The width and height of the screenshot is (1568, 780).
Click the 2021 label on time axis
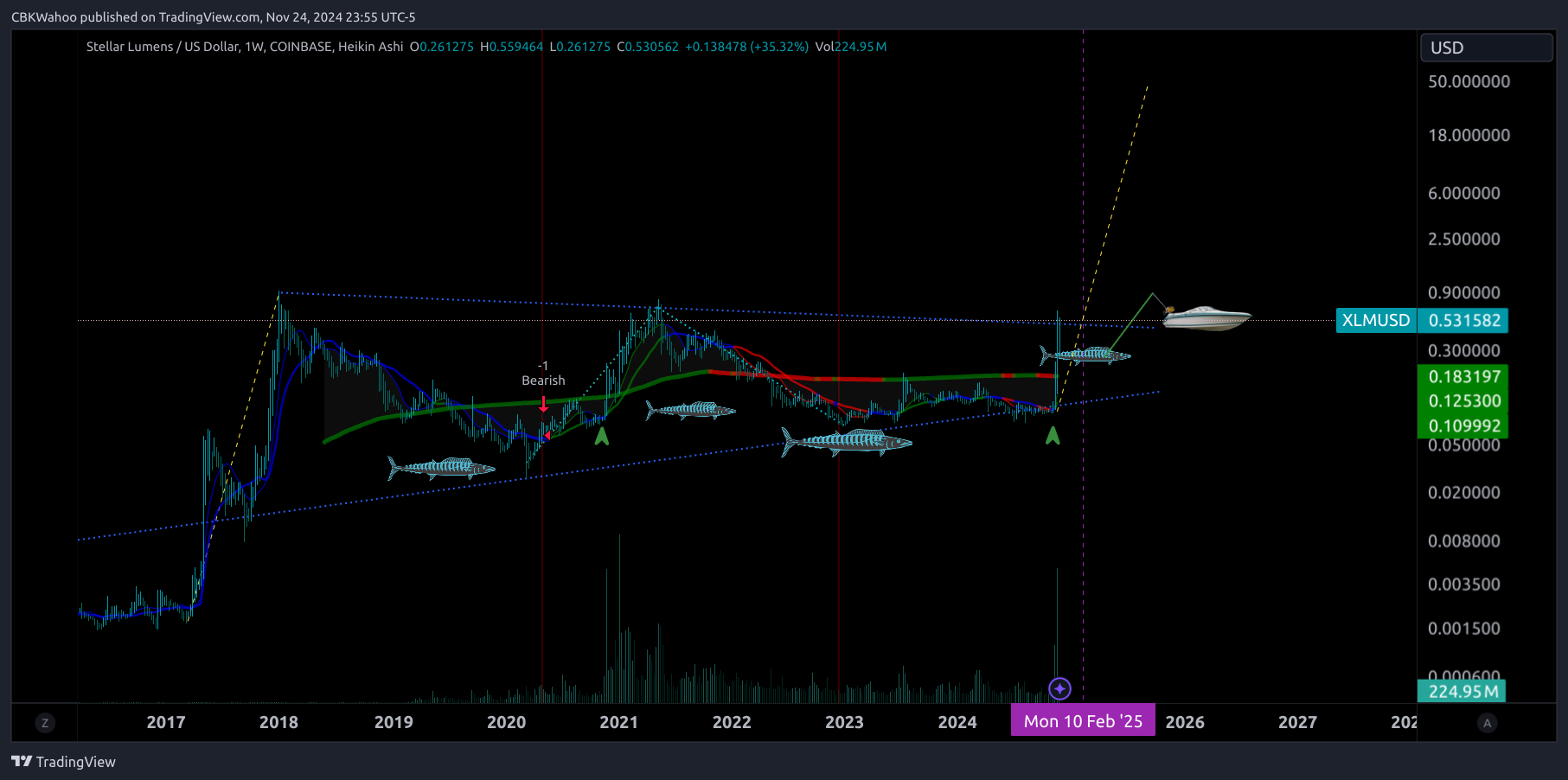[618, 722]
